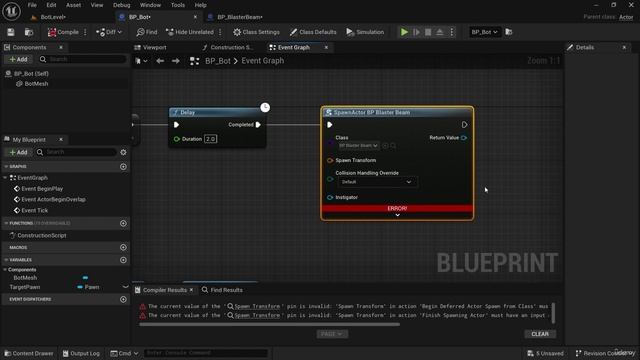Open Class Defaults
640x360 pixels.
313,32
